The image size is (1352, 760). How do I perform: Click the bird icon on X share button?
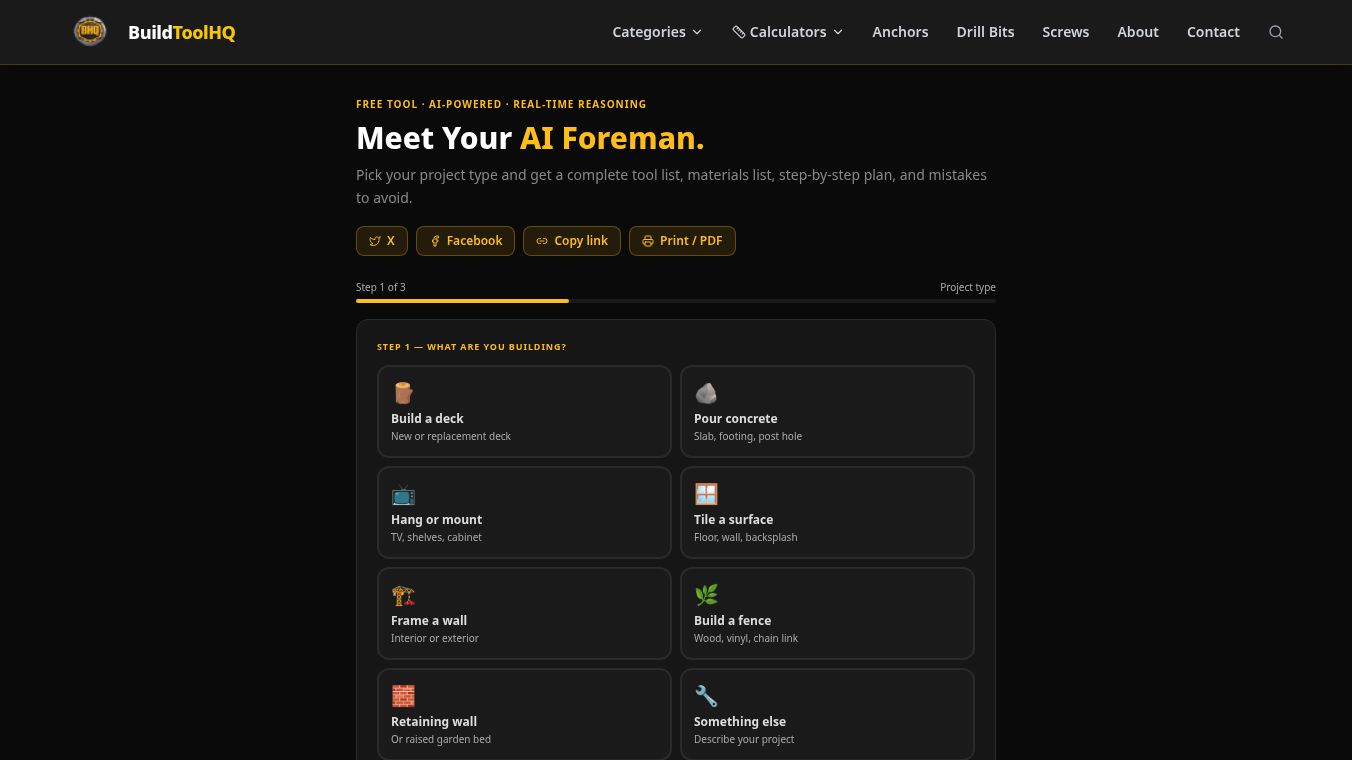375,241
